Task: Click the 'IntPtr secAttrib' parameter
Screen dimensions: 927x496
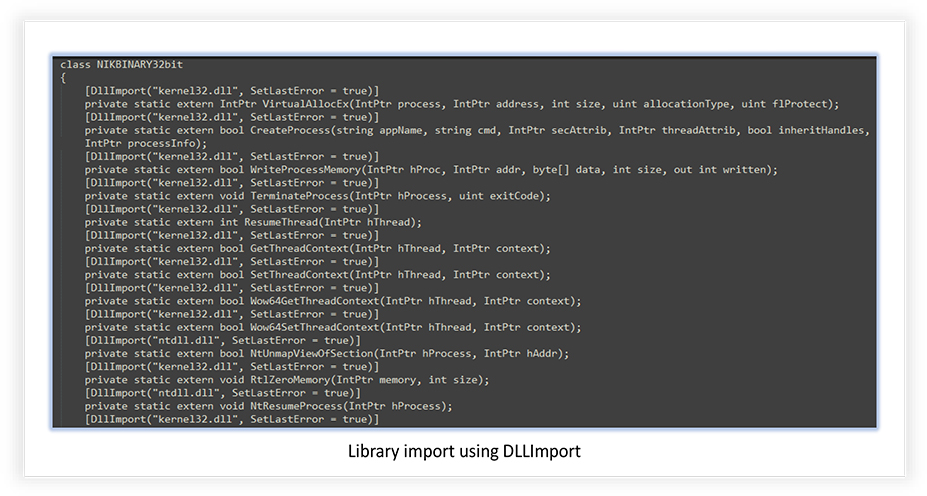Action: coord(558,130)
